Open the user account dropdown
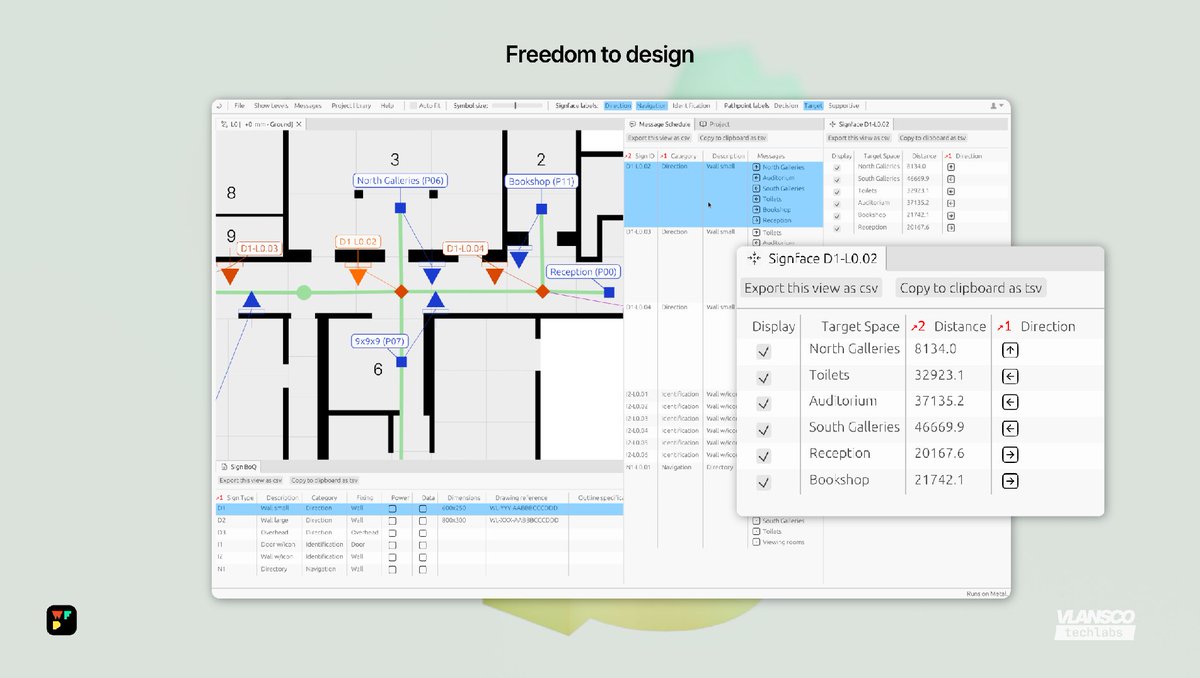This screenshot has width=1200, height=678. [x=996, y=105]
